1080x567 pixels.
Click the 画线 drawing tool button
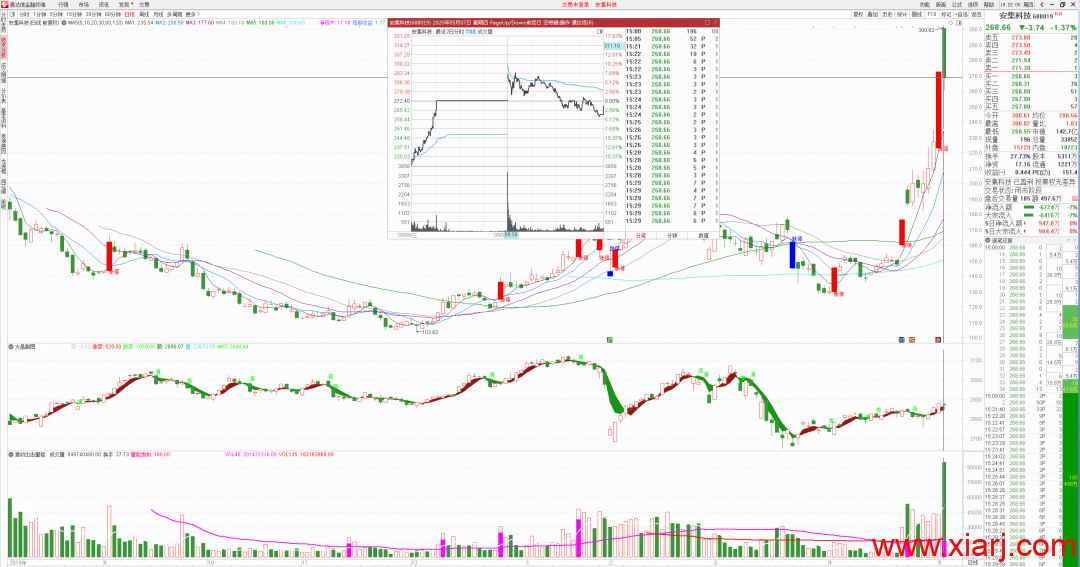(917, 14)
